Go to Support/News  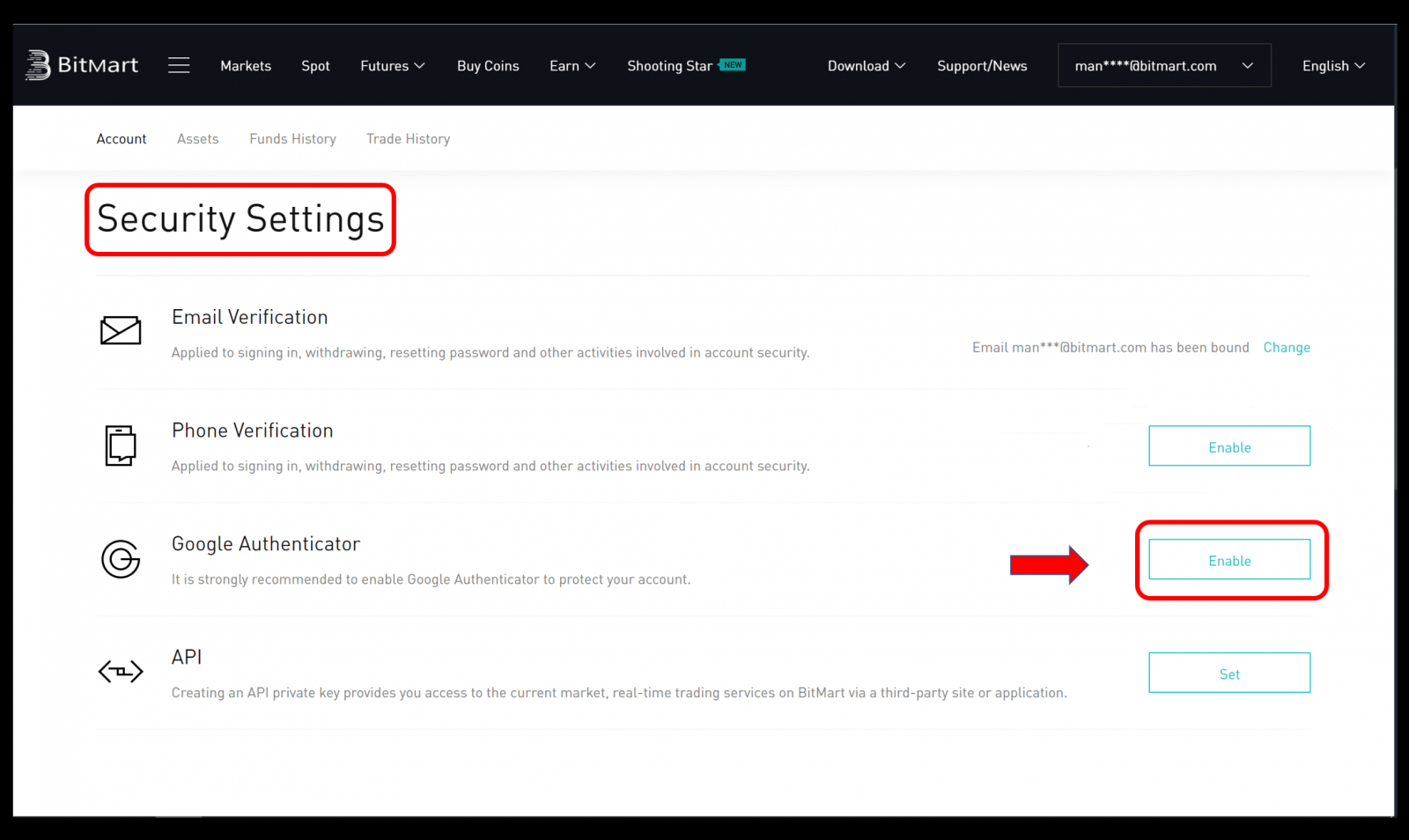(981, 65)
